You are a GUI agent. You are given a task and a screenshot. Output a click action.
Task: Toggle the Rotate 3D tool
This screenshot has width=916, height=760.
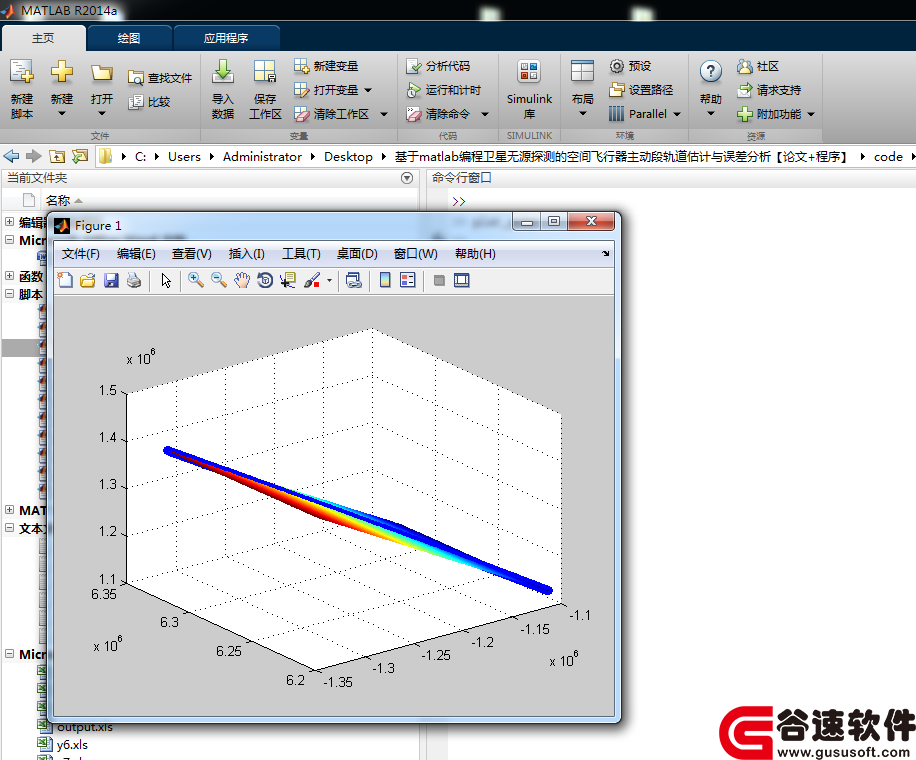click(265, 280)
